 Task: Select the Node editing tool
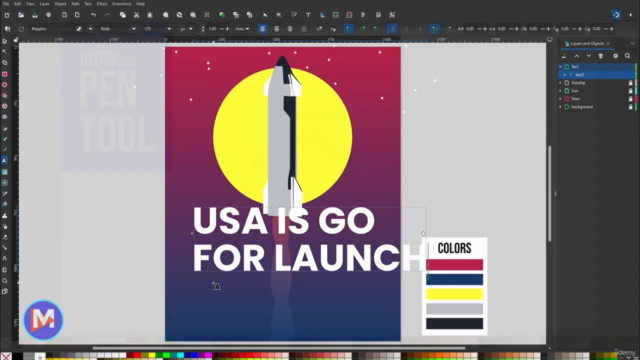pyautogui.click(x=4, y=52)
